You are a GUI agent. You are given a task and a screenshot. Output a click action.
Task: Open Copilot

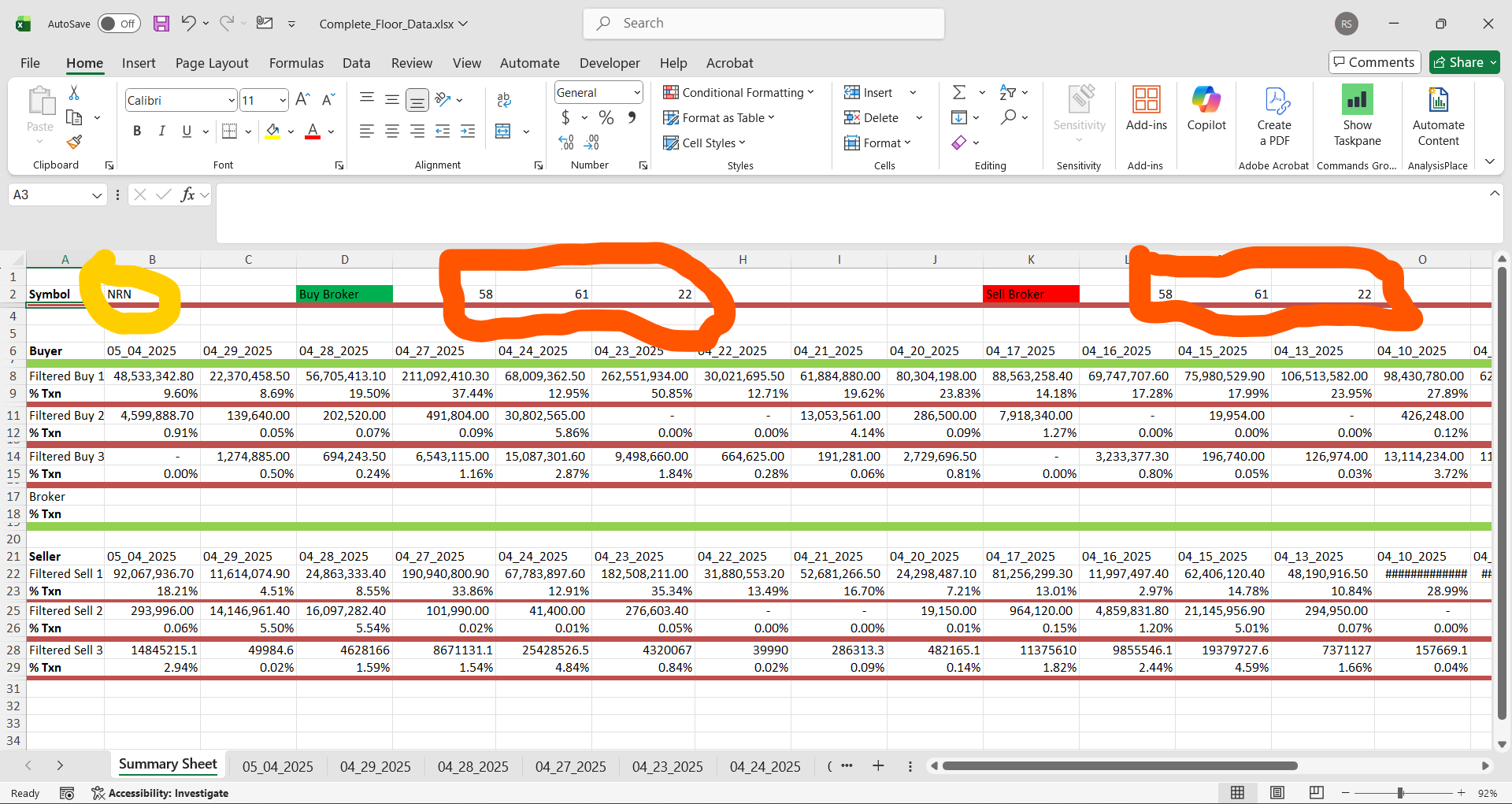(1206, 110)
